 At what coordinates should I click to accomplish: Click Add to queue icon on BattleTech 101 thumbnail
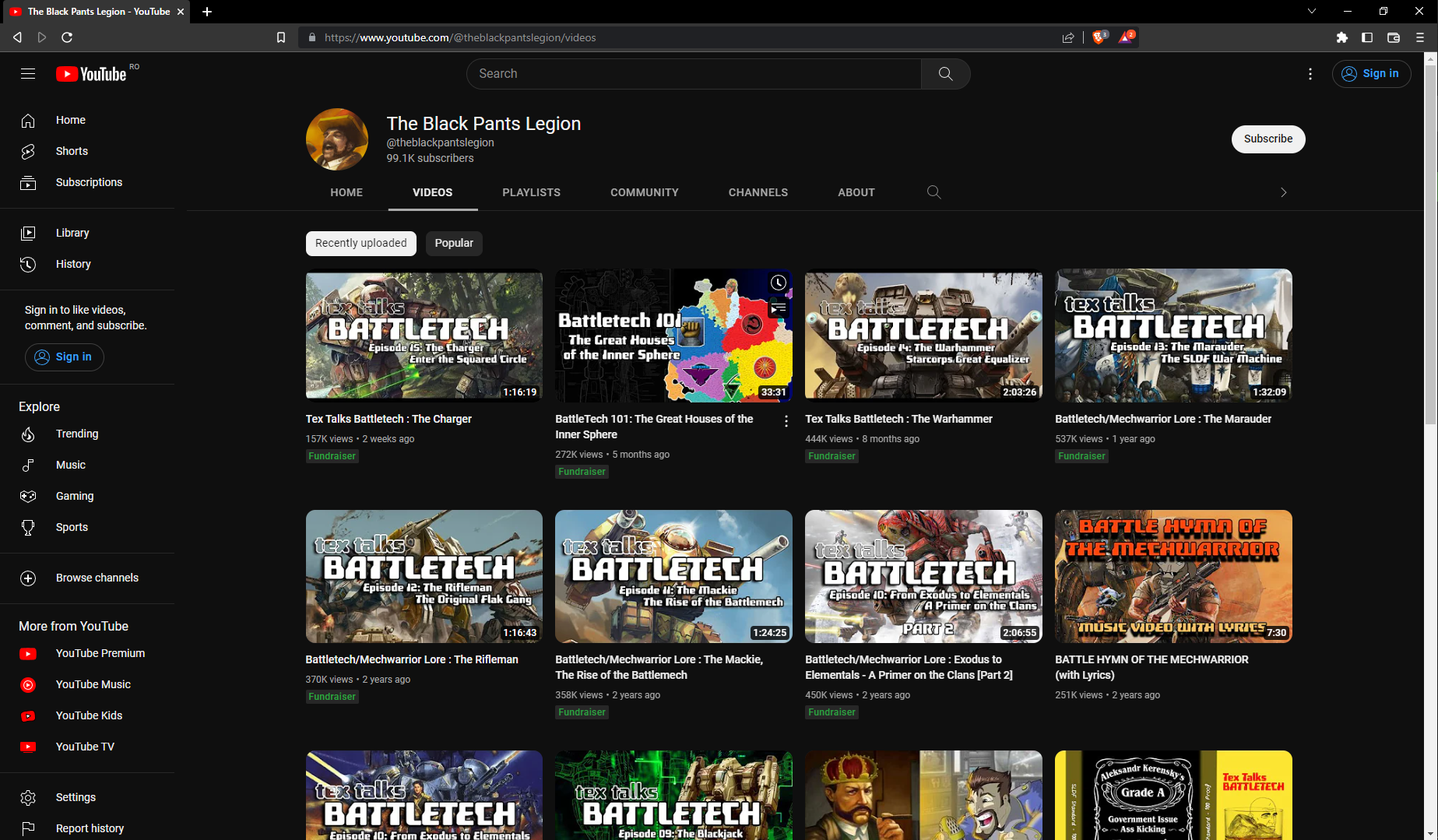[778, 309]
